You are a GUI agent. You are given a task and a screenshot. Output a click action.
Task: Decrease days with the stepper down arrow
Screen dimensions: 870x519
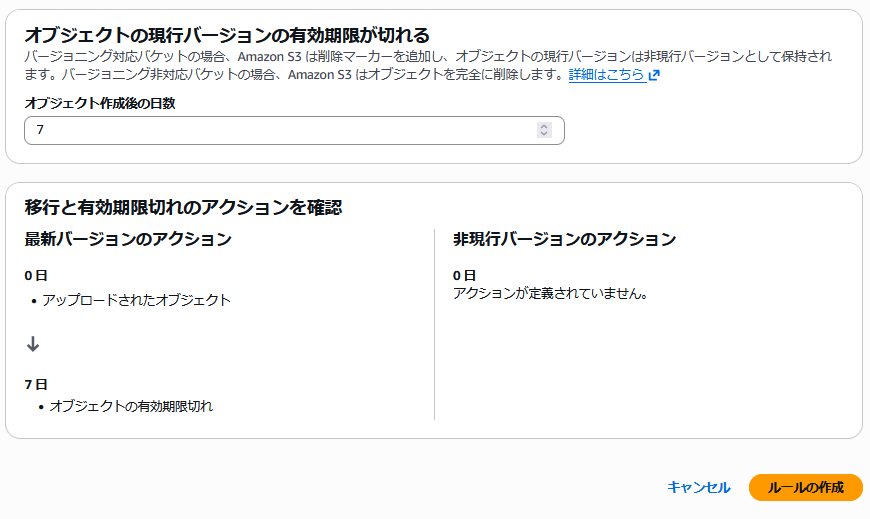click(544, 134)
